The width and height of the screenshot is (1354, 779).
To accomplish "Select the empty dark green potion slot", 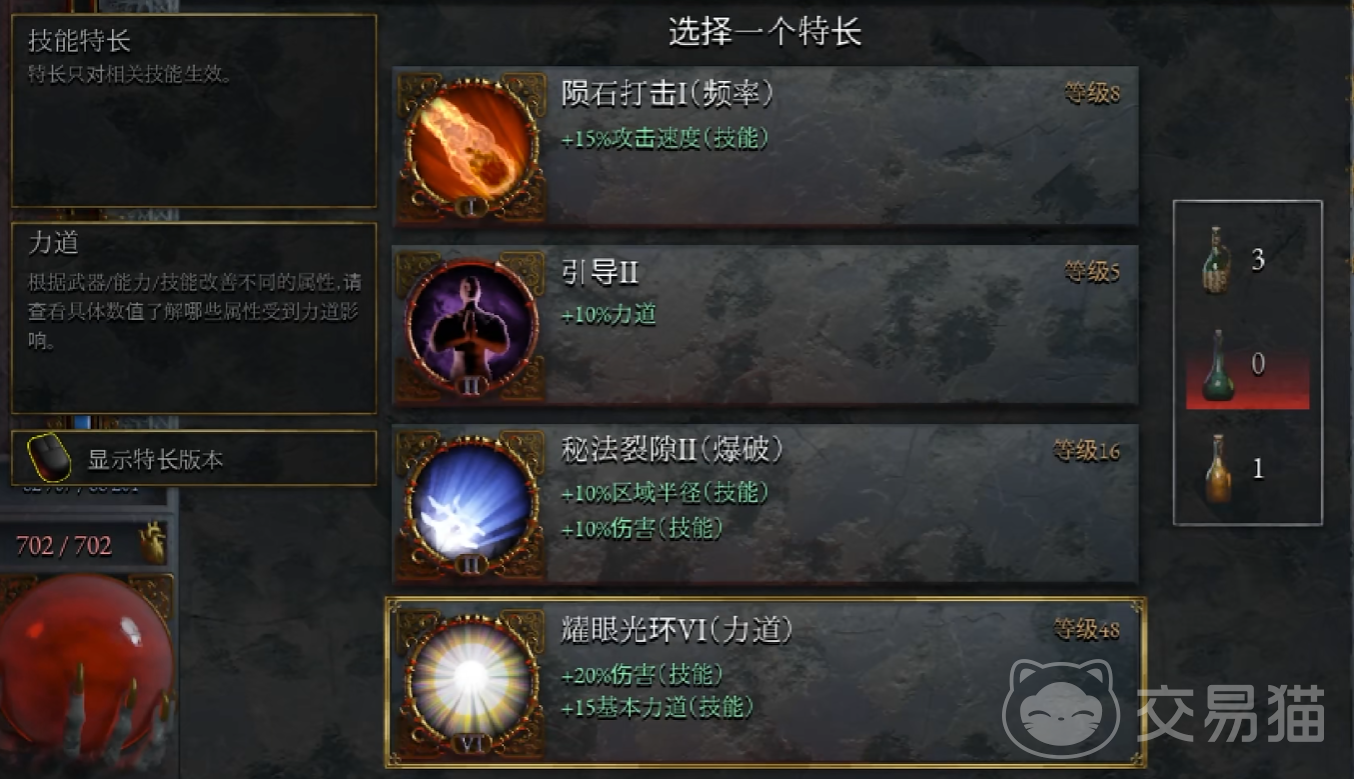I will coord(1216,366).
